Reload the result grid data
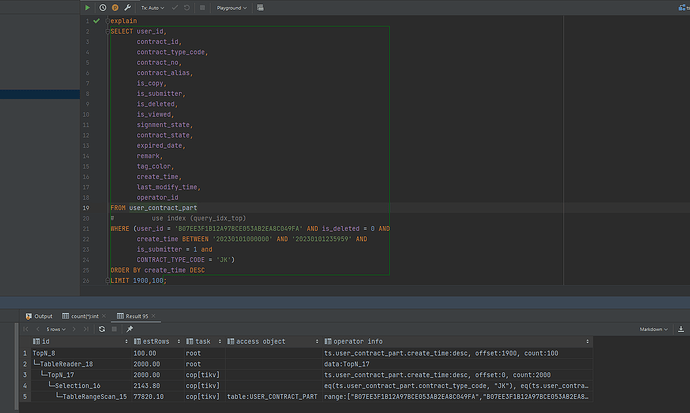This screenshot has width=690, height=413. point(102,329)
